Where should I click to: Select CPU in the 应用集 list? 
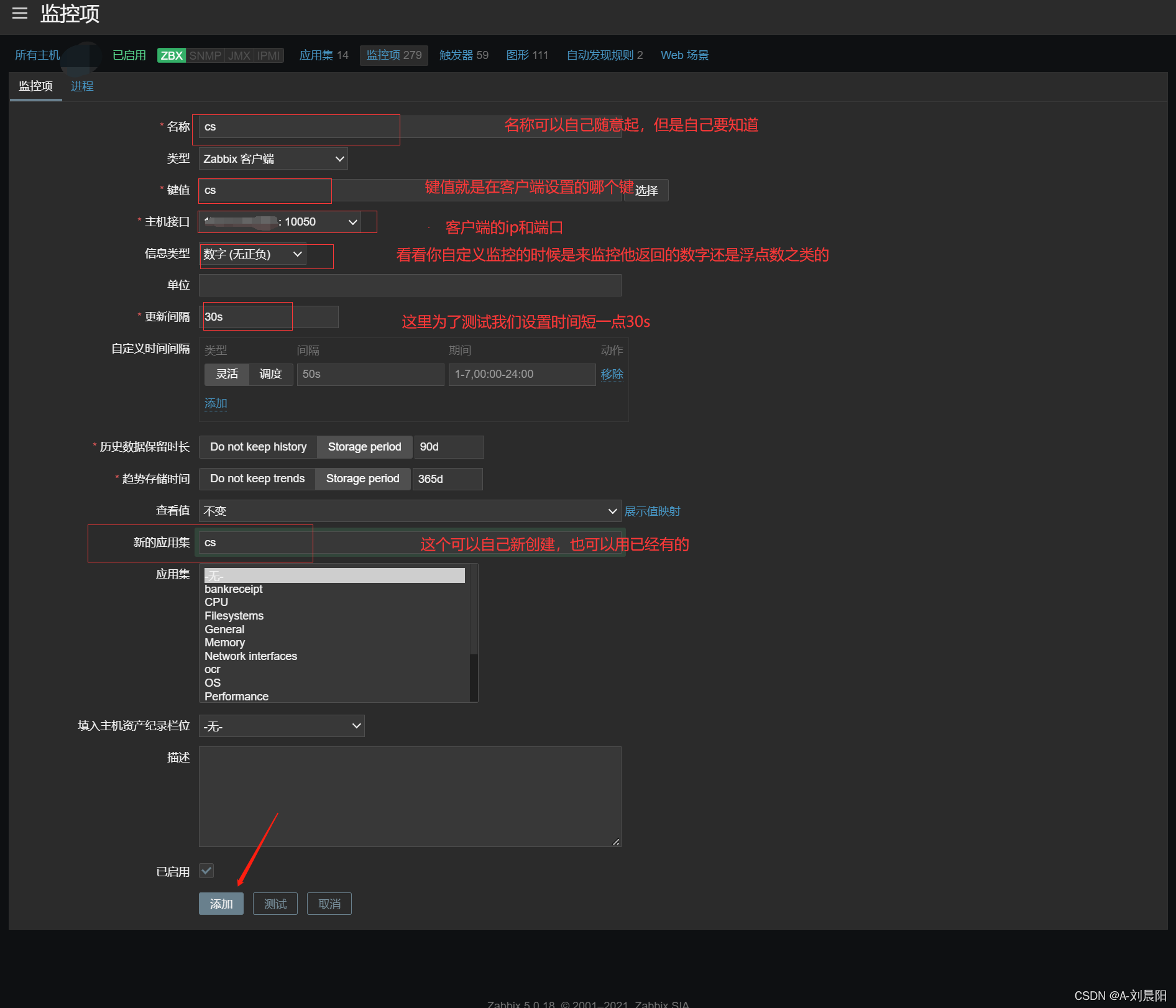coord(216,602)
